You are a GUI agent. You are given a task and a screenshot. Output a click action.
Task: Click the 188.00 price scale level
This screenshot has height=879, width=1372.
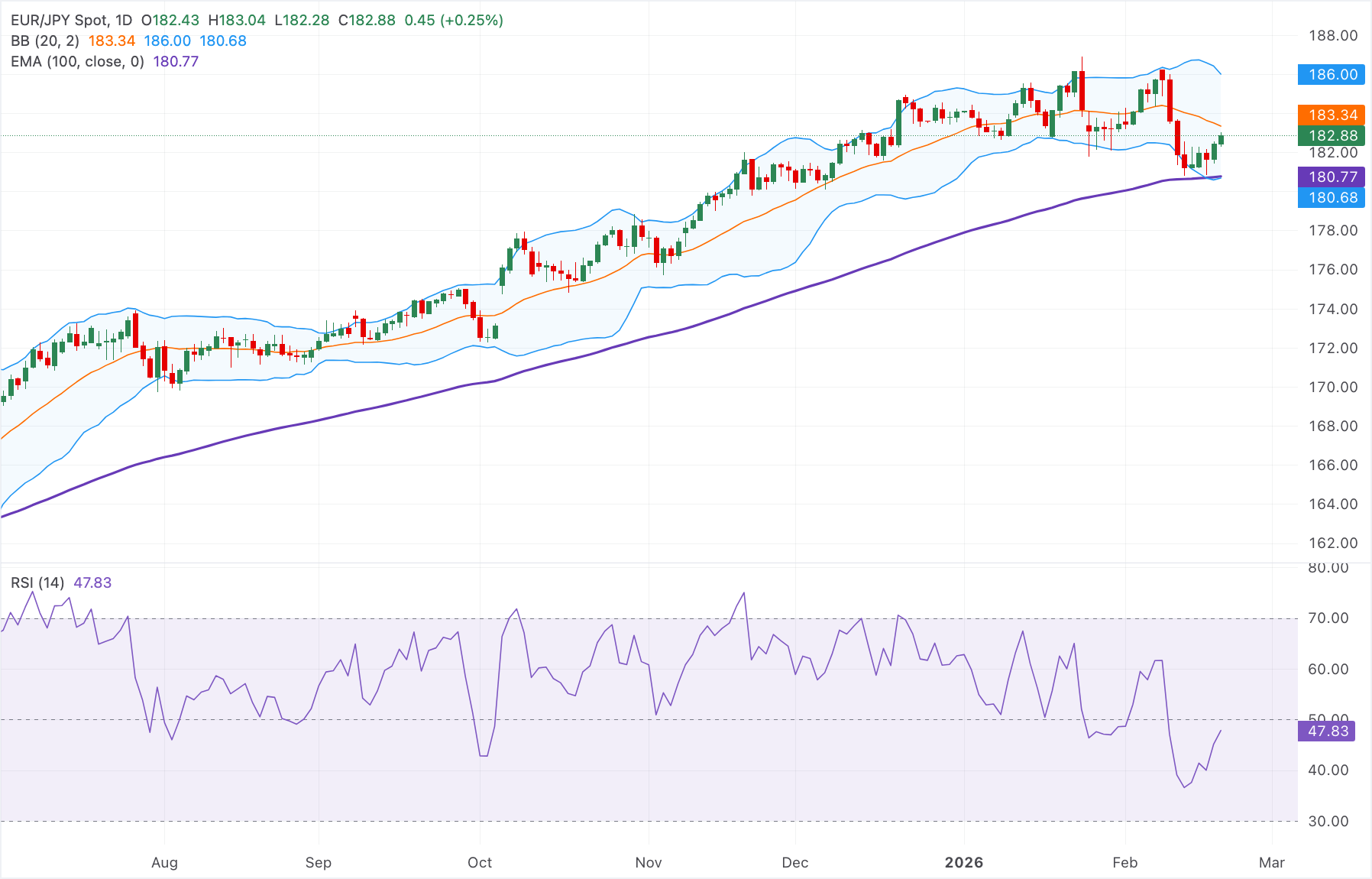tap(1332, 34)
